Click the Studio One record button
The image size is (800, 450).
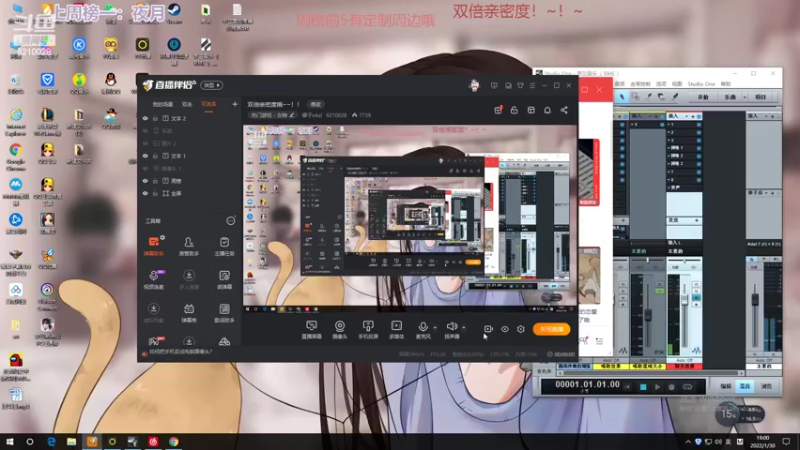[x=671, y=387]
